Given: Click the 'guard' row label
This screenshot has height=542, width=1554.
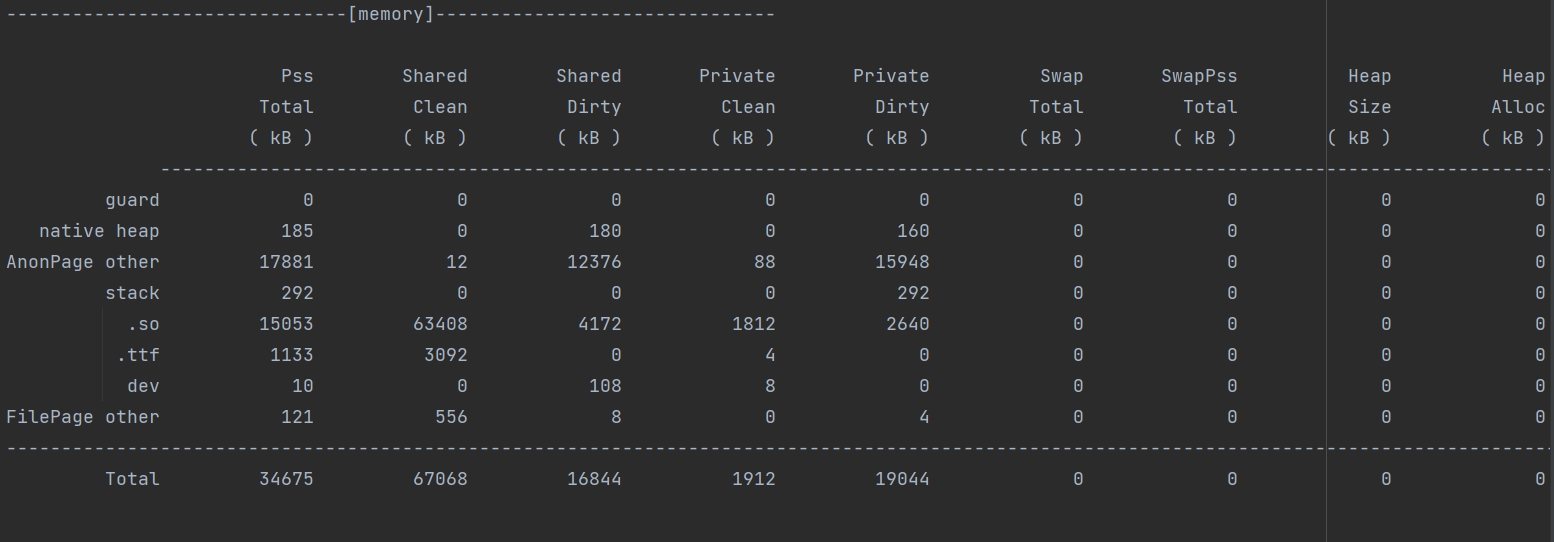Looking at the screenshot, I should (132, 200).
